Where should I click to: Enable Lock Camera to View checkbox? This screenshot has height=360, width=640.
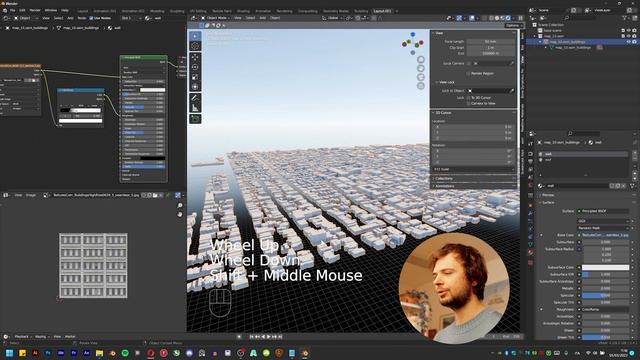coord(468,103)
